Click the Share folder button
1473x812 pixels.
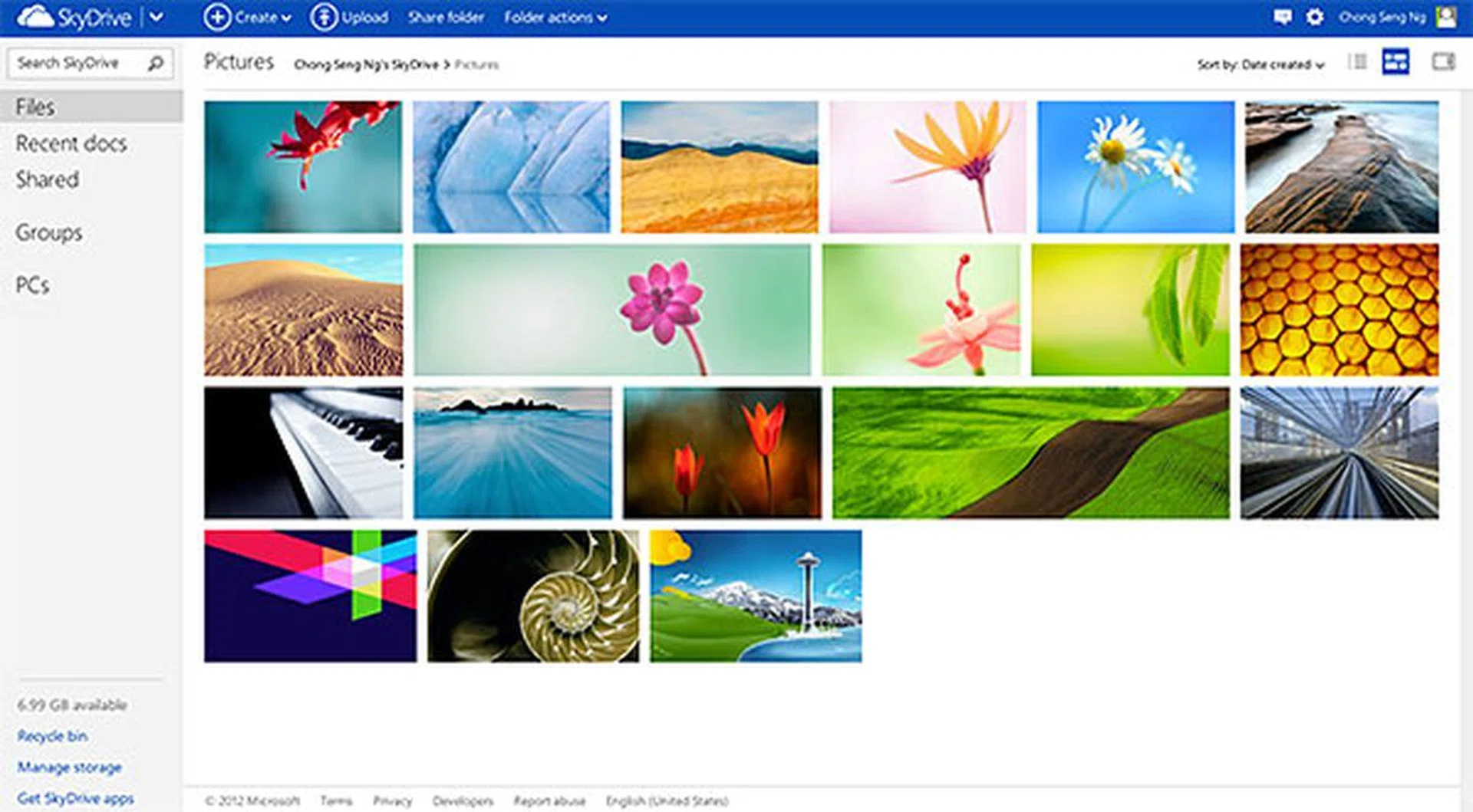point(446,17)
